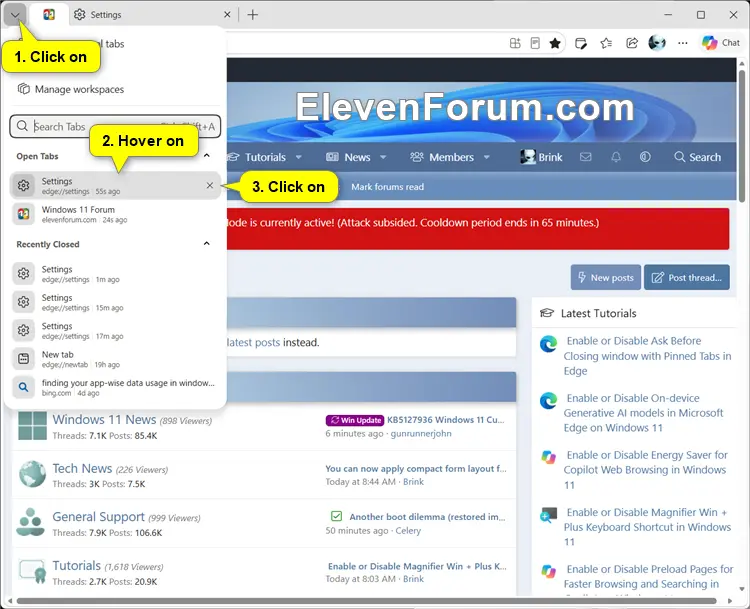750x609 pixels.
Task: Click the Tech News globe icon
Action: click(33, 474)
